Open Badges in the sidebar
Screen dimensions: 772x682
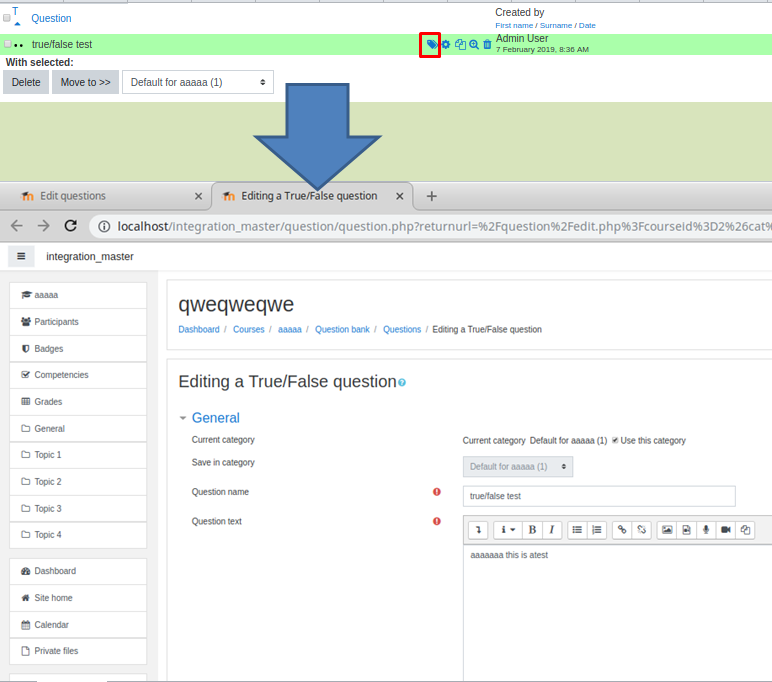[78, 349]
